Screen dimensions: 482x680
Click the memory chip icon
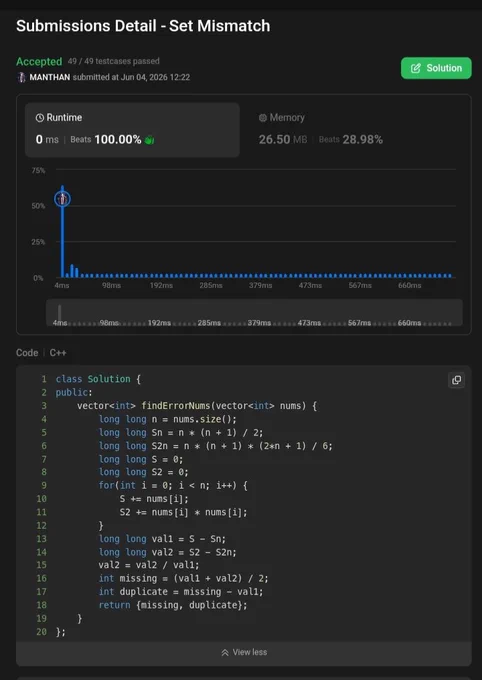click(262, 118)
